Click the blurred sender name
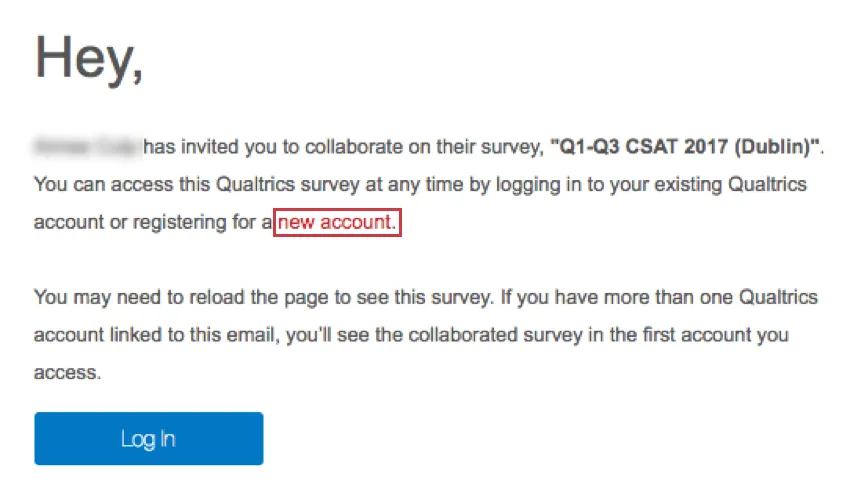 (x=87, y=148)
